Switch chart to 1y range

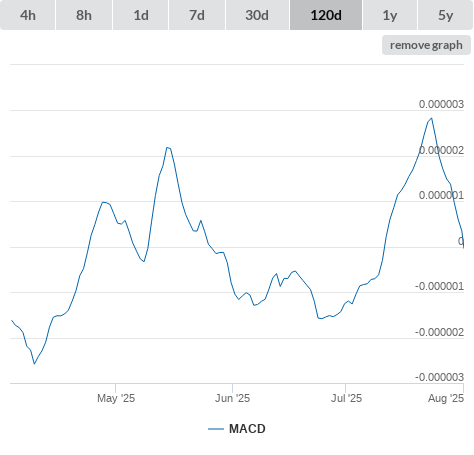tap(390, 15)
